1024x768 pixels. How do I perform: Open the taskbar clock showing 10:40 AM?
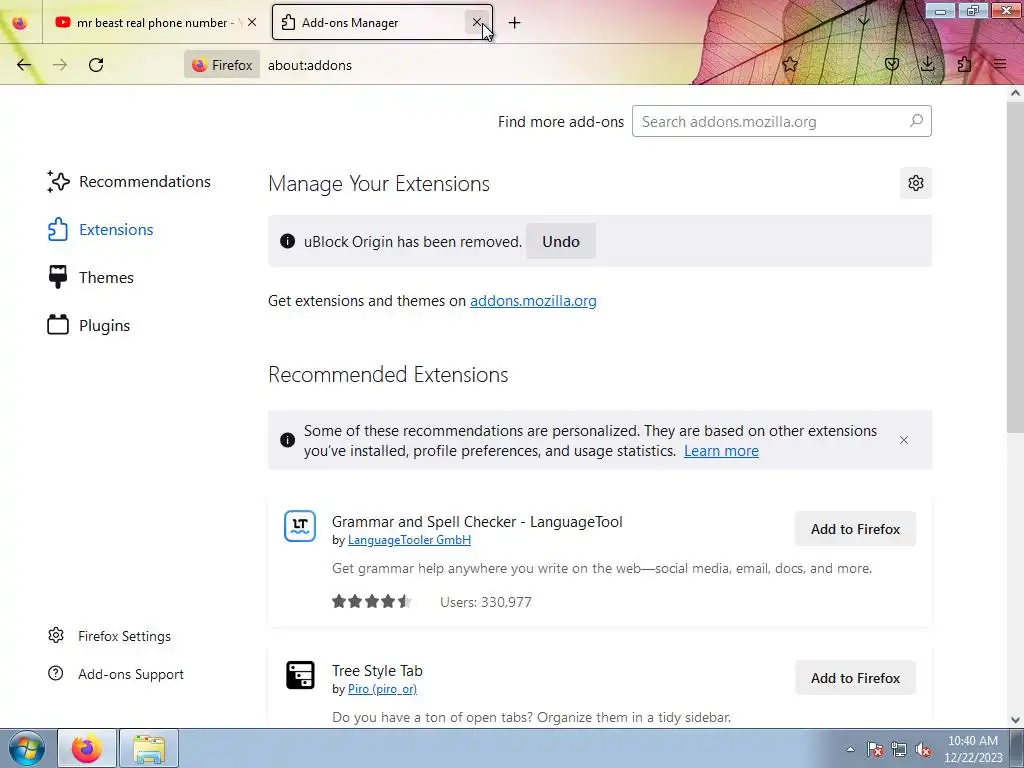[973, 749]
